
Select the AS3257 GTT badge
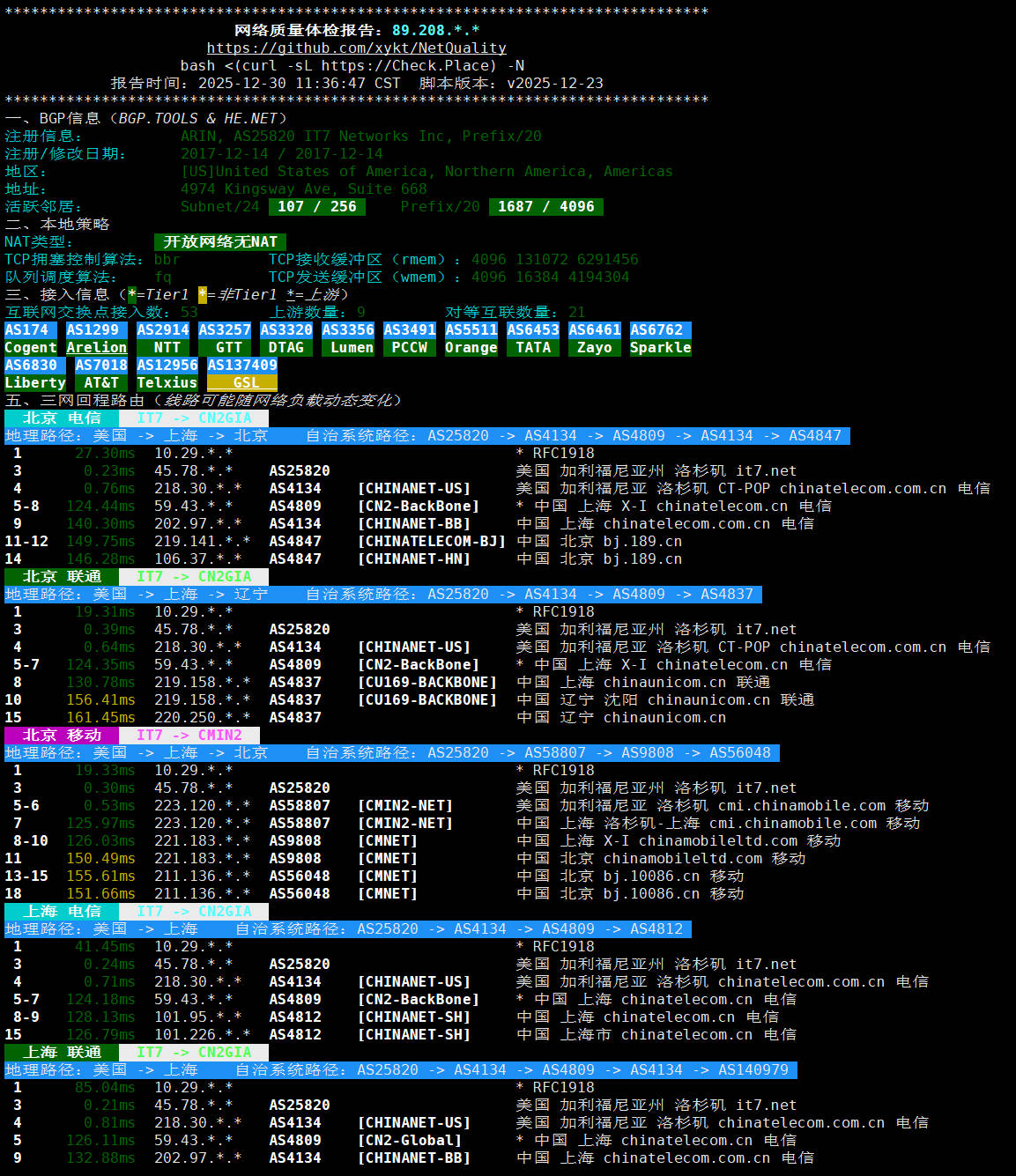click(225, 339)
